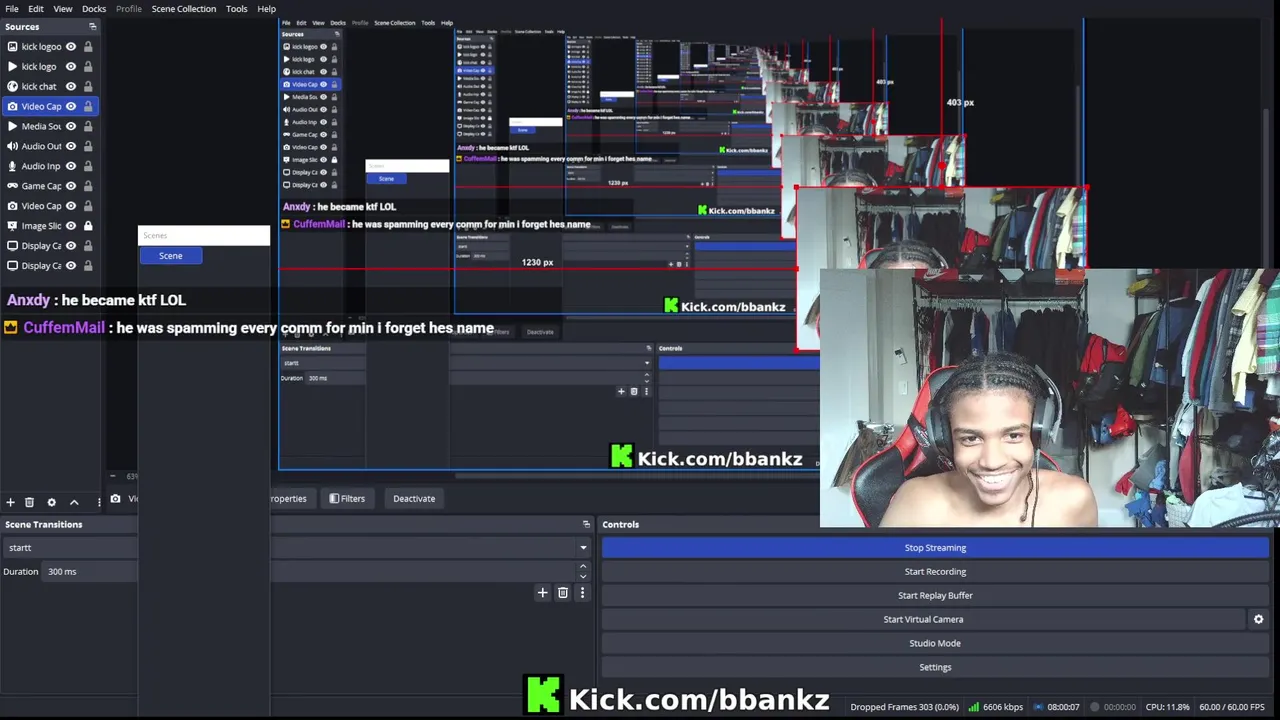
Task: Open source properties gear icon
Action: (51, 502)
